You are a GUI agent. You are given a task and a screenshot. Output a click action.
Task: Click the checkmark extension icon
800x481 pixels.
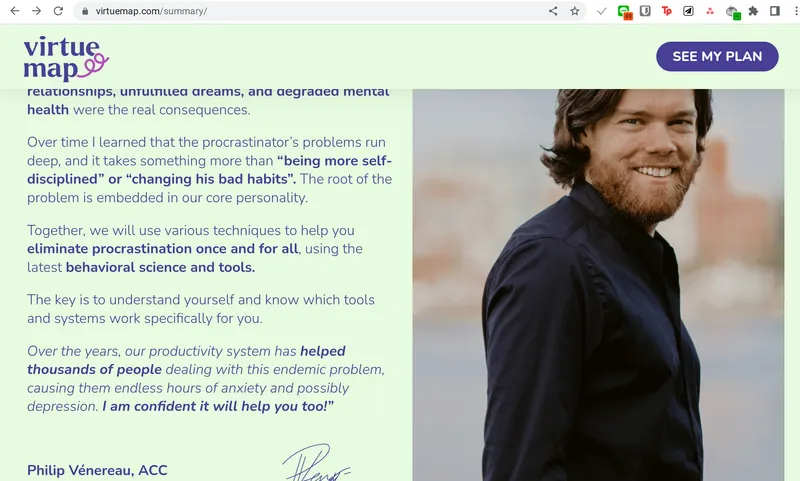[x=602, y=11]
